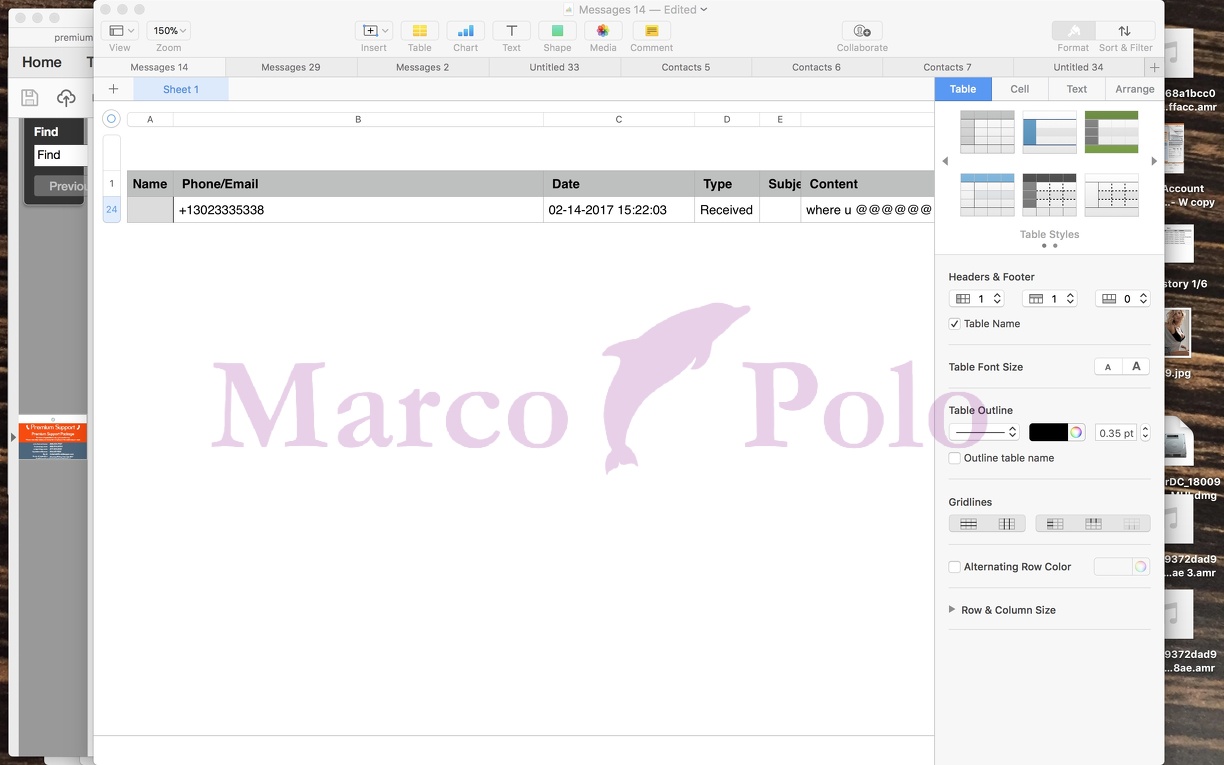Go to next table styles page arrow
Screen dimensions: 1224x765
1154,161
